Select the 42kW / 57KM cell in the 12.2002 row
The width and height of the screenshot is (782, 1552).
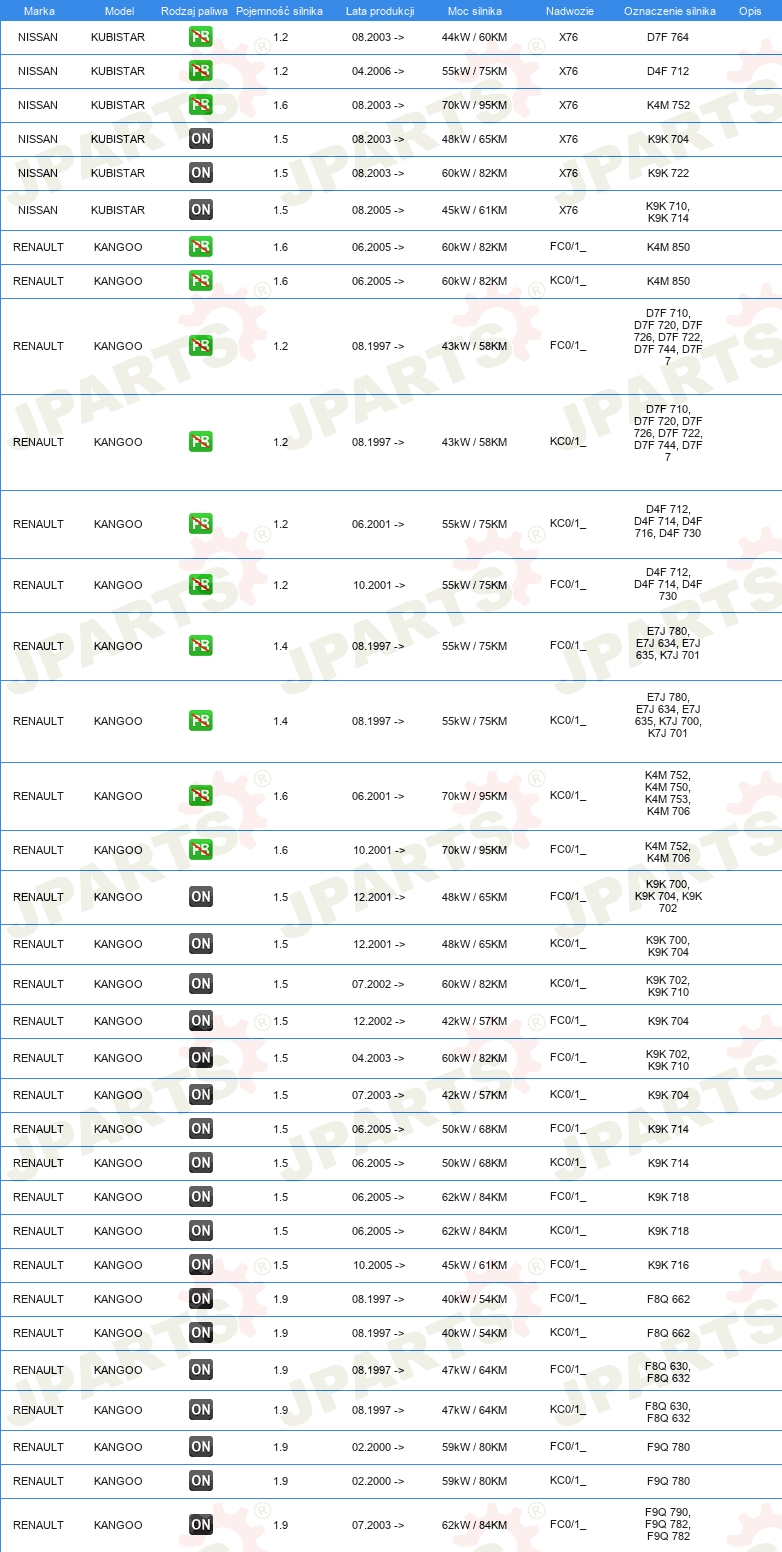pyautogui.click(x=474, y=1021)
